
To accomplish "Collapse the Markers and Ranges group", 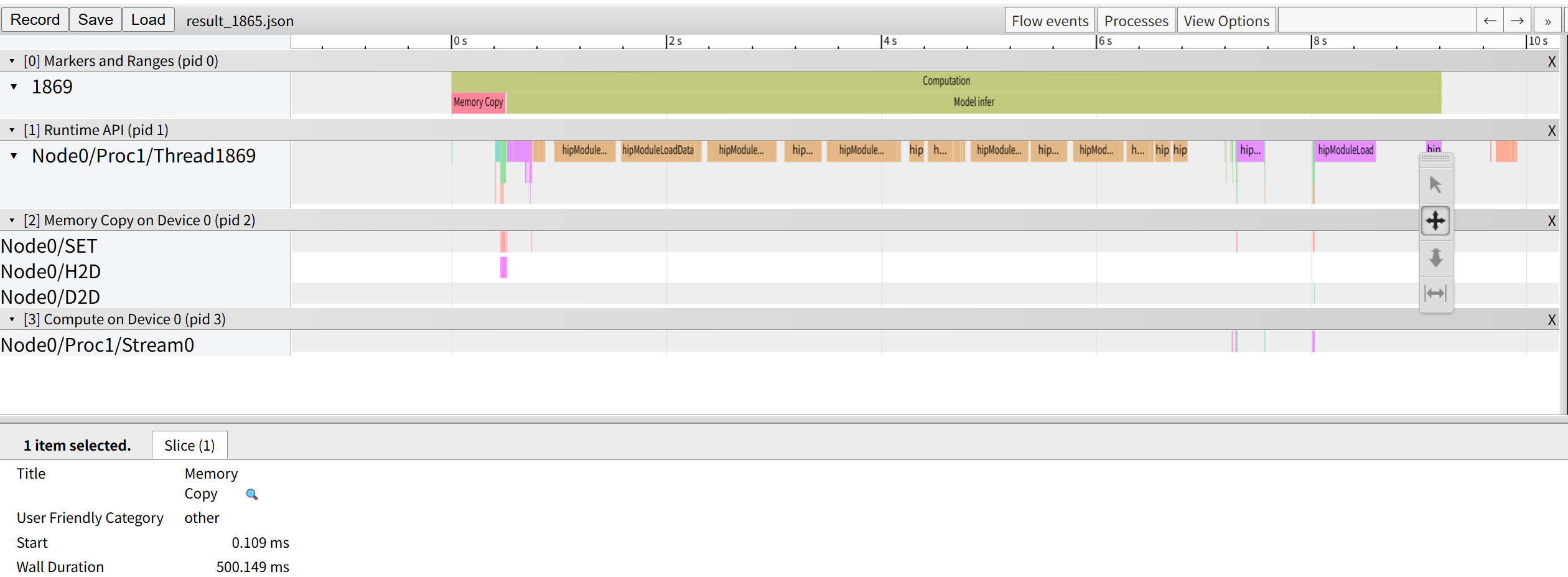I will (11, 61).
